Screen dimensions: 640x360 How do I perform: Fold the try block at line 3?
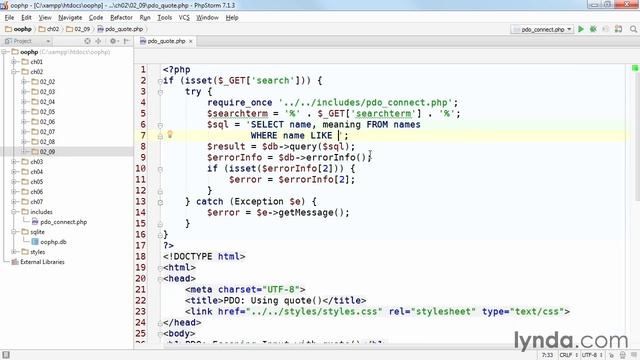click(160, 92)
